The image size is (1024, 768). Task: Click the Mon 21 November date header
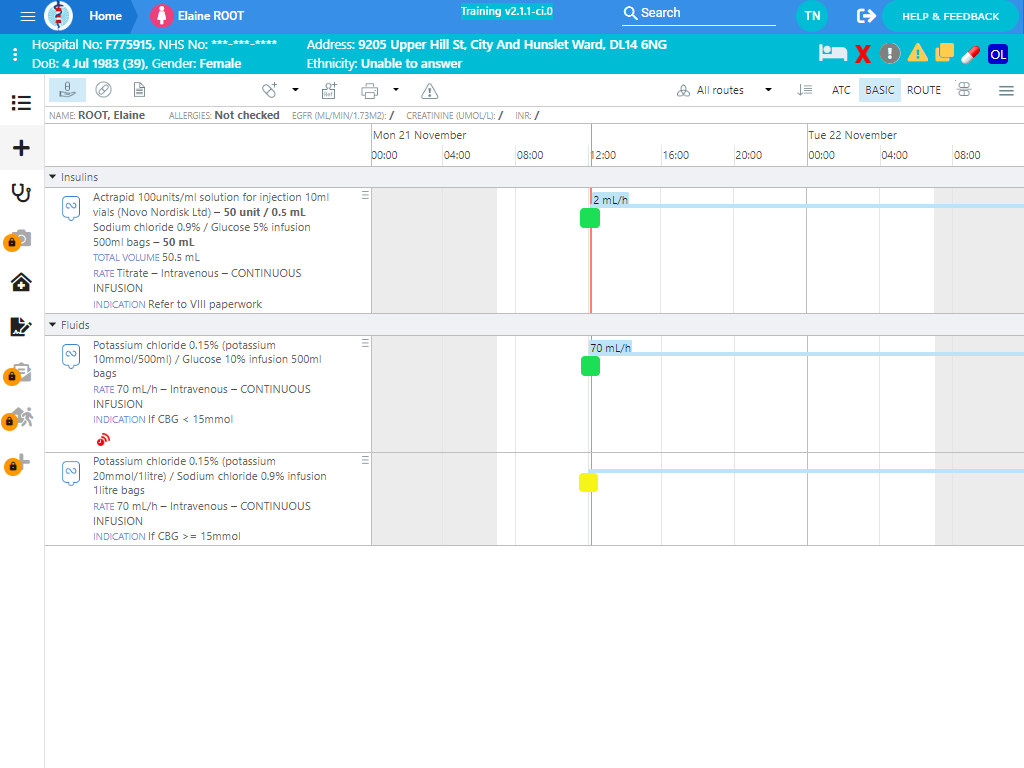419,135
